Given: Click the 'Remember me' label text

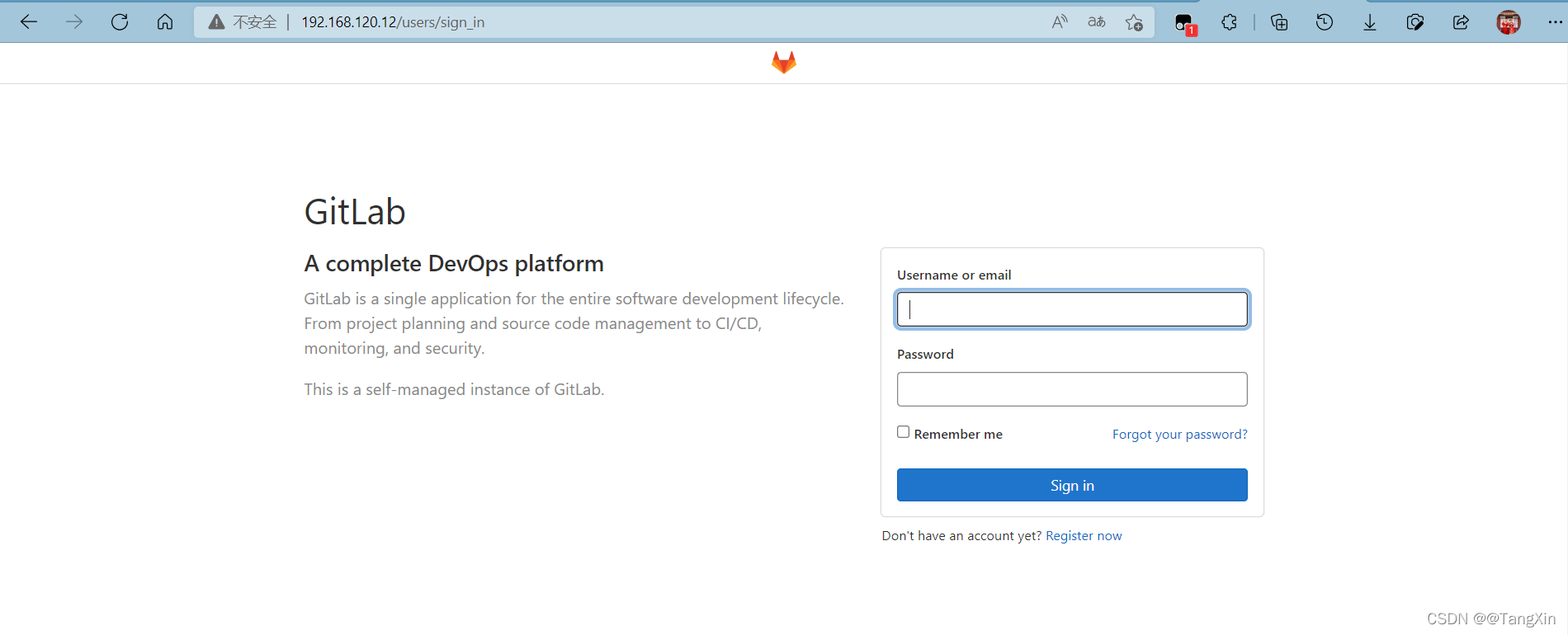Looking at the screenshot, I should point(958,435).
